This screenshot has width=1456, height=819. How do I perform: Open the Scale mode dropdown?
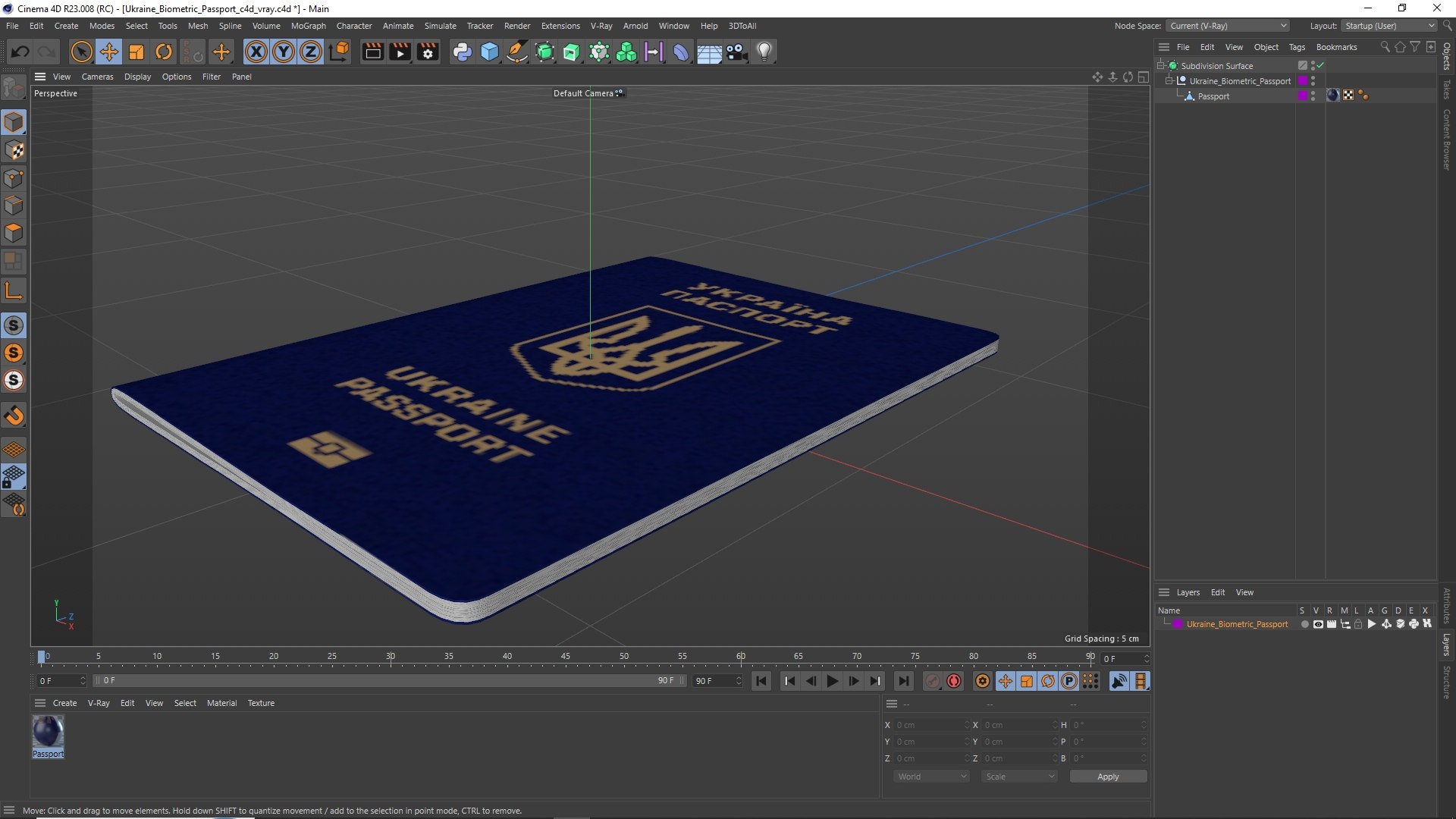pyautogui.click(x=1019, y=777)
